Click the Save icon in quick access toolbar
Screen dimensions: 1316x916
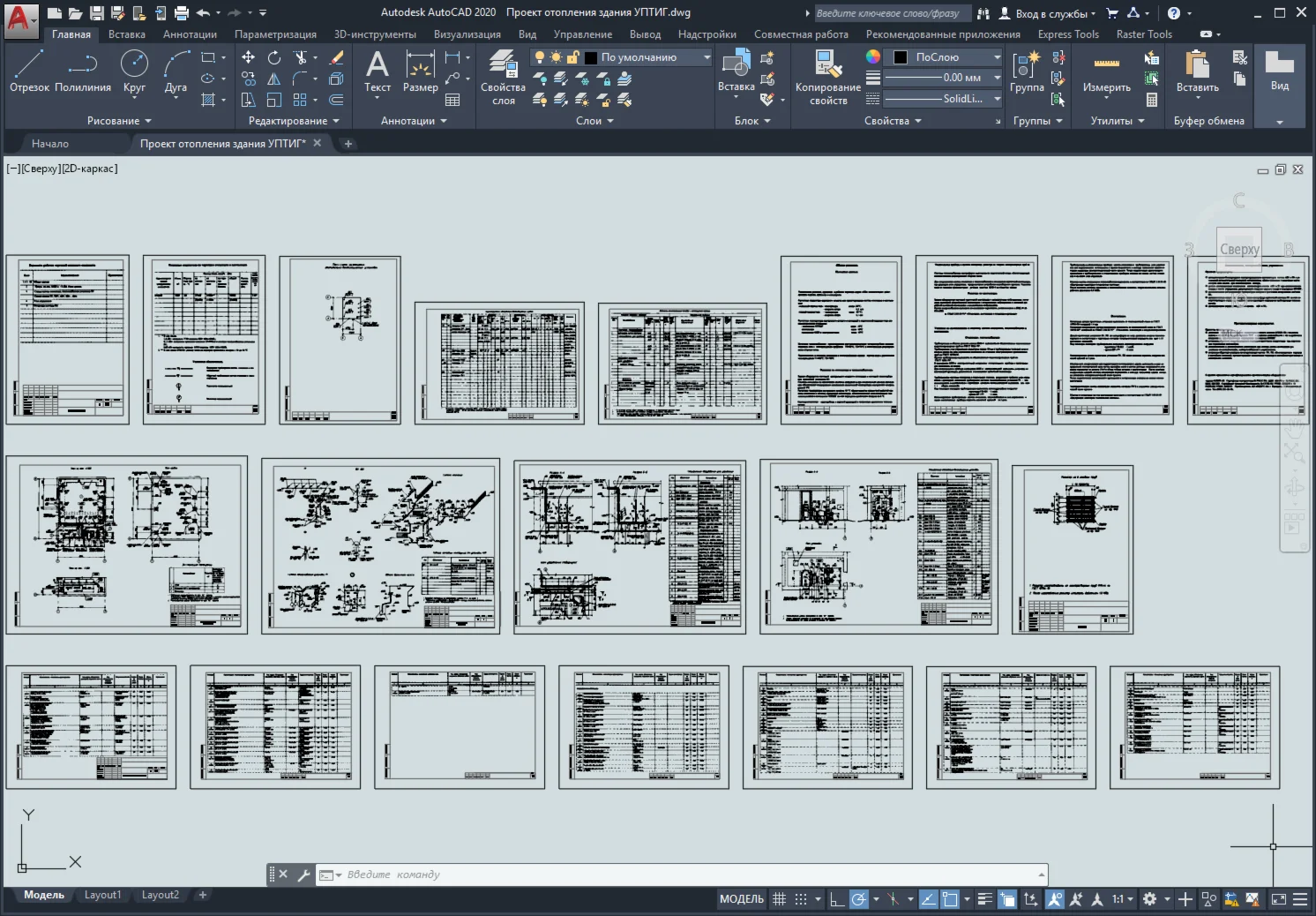(97, 13)
